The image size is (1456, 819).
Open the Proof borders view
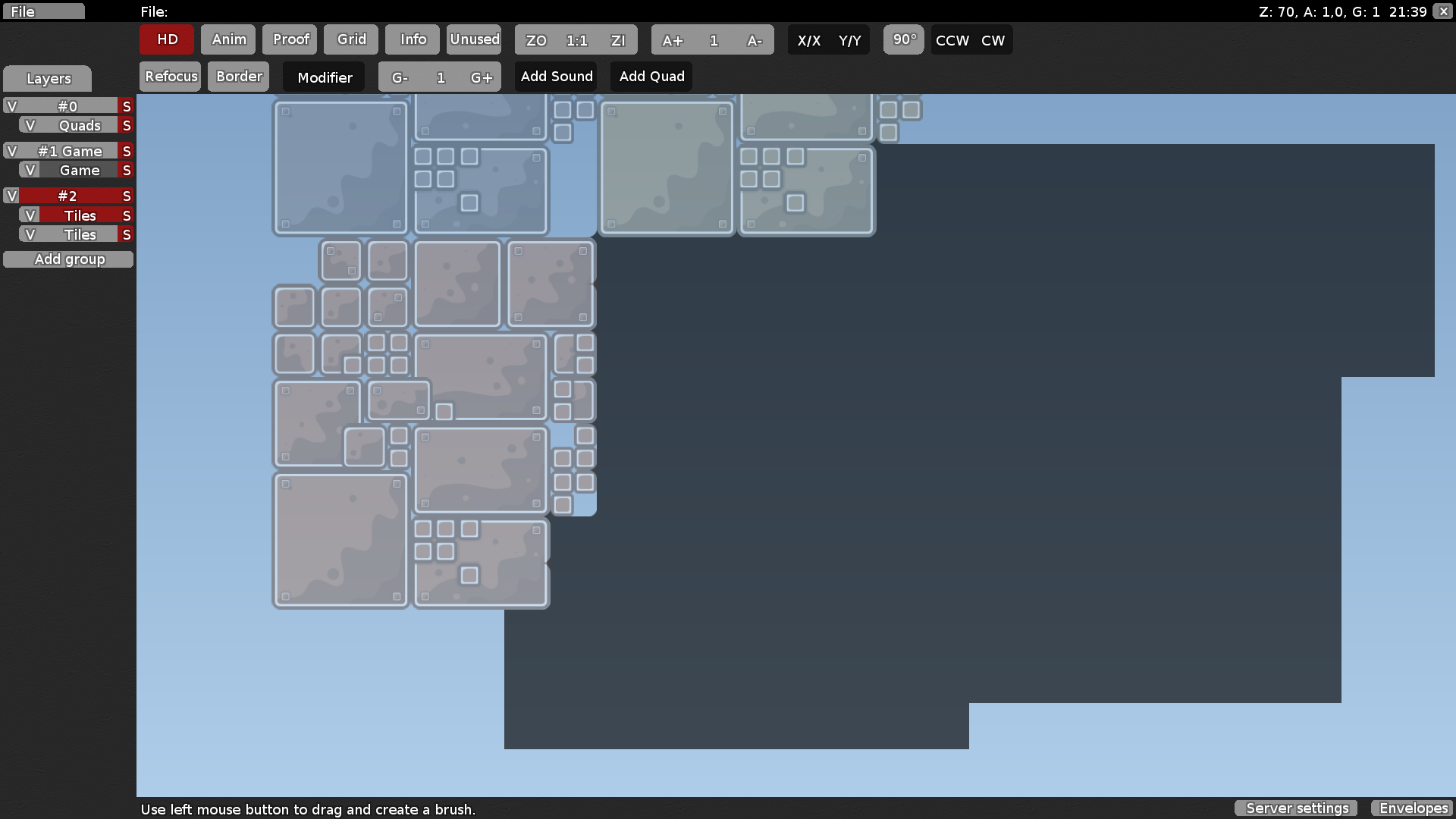tap(289, 39)
